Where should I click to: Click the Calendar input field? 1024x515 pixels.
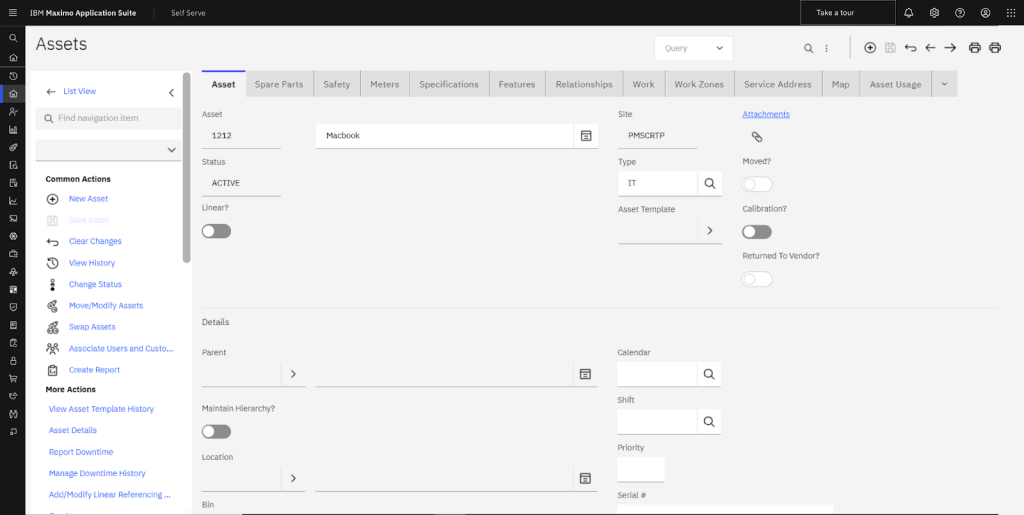pyautogui.click(x=657, y=374)
